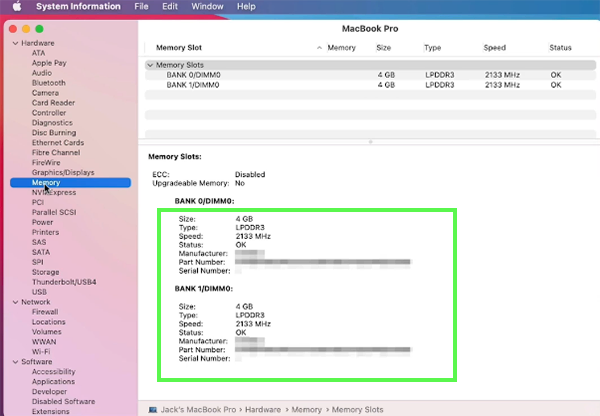Select FireWire in the sidebar
The image size is (600, 416).
(x=46, y=163)
